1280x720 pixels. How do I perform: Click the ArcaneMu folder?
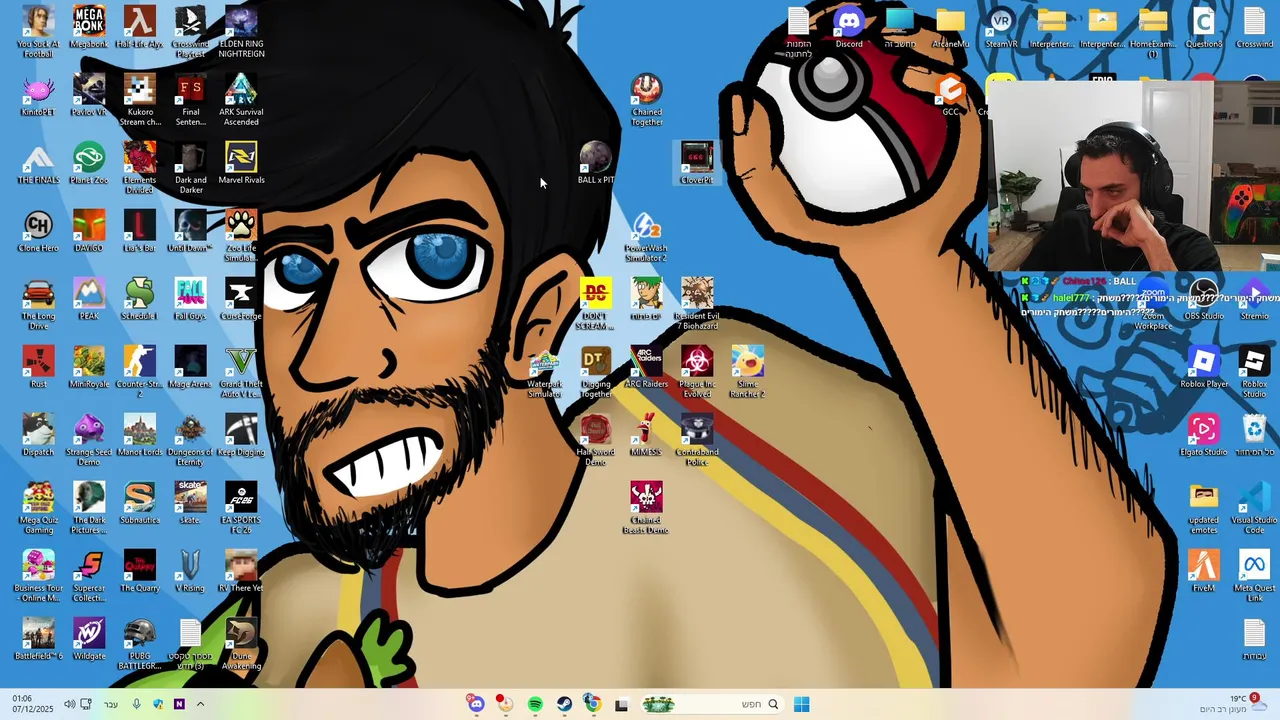point(950,27)
